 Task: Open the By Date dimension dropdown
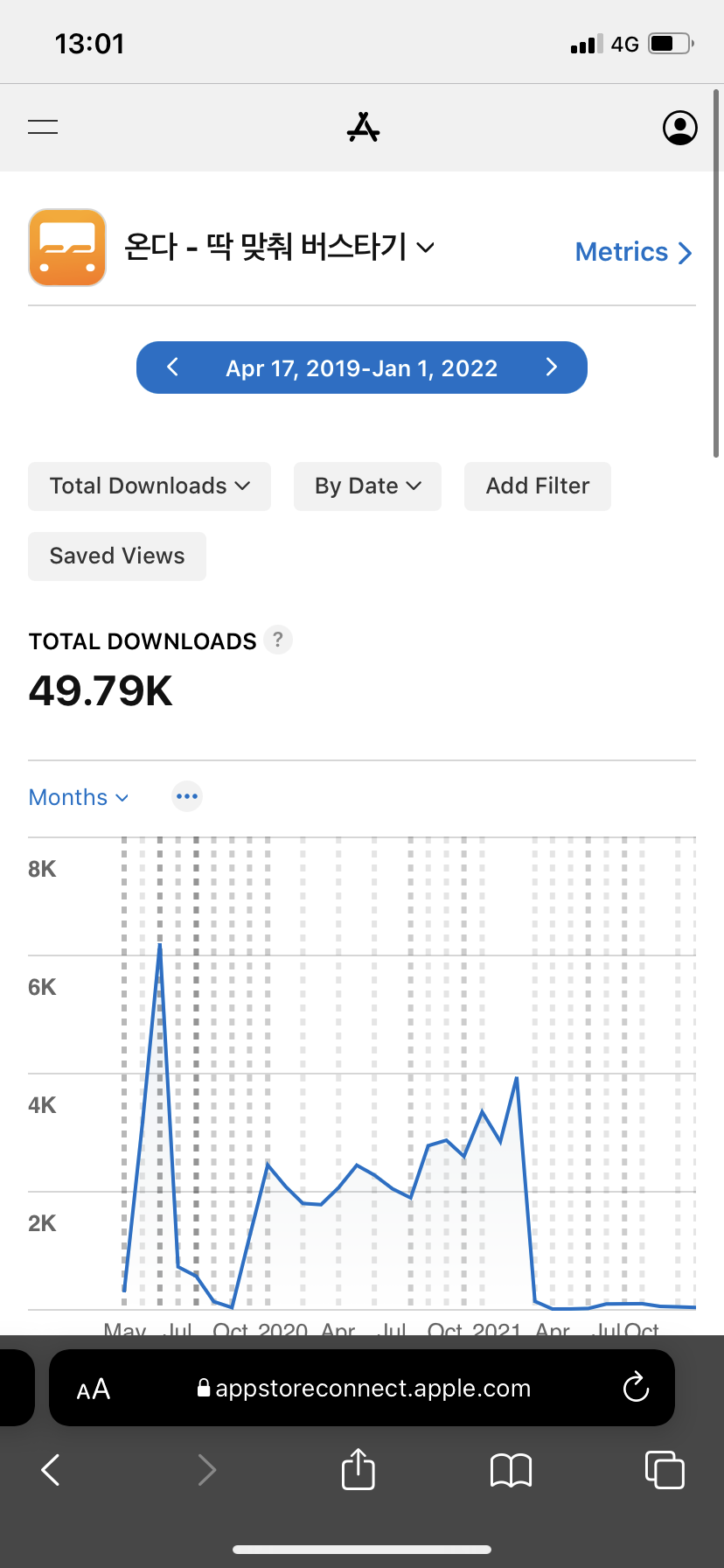click(367, 486)
